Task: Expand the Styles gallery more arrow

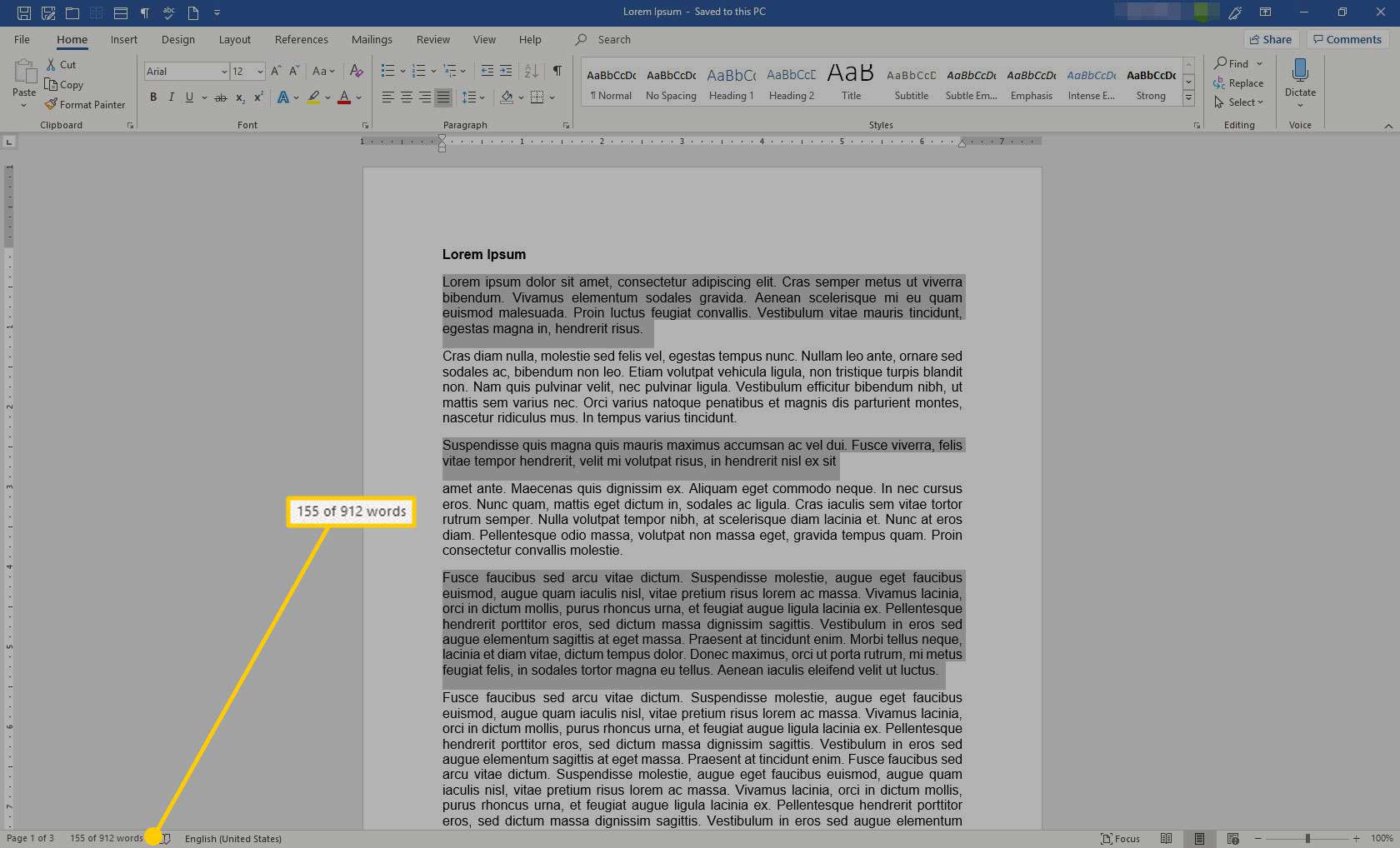Action: [x=1189, y=98]
